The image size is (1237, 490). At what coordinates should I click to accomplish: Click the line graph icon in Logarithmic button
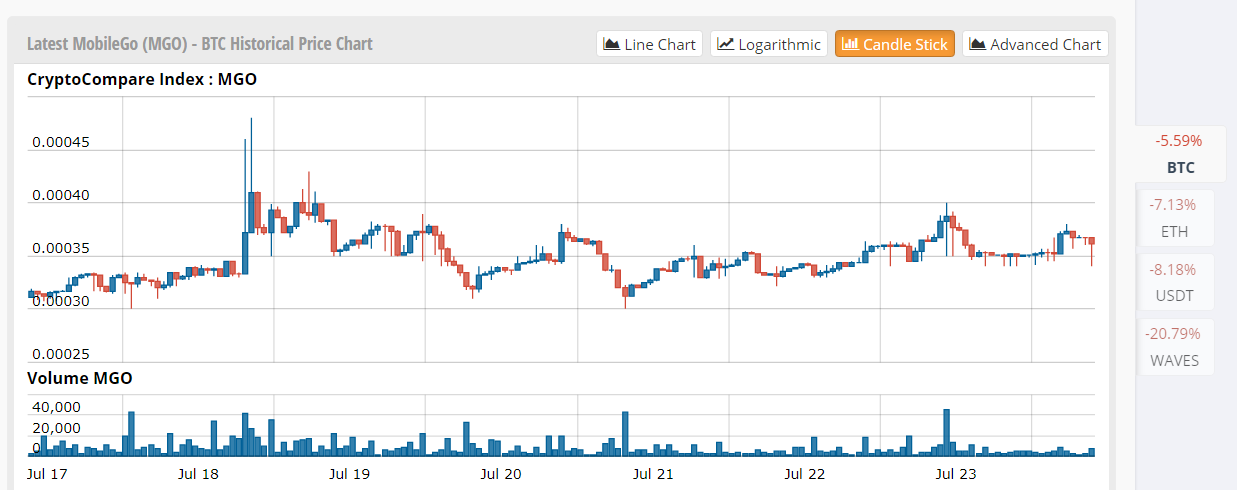coord(726,44)
